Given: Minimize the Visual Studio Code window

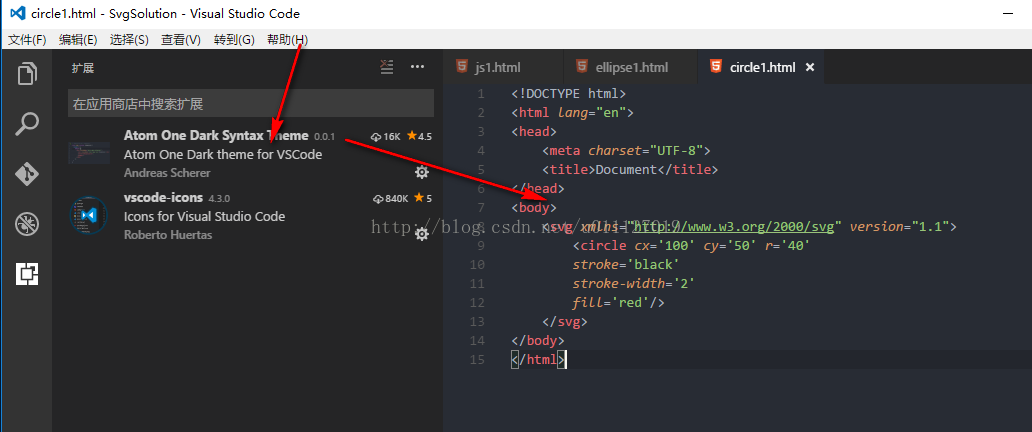Looking at the screenshot, I should click(x=1008, y=13).
